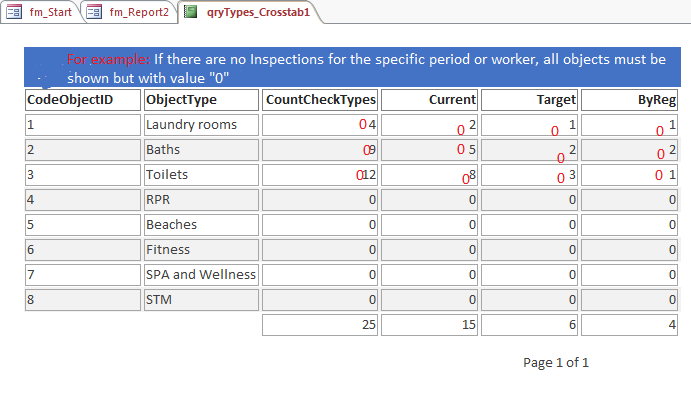Image resolution: width=691 pixels, height=399 pixels.
Task: Click the ByReg total 4
Action: (629, 325)
